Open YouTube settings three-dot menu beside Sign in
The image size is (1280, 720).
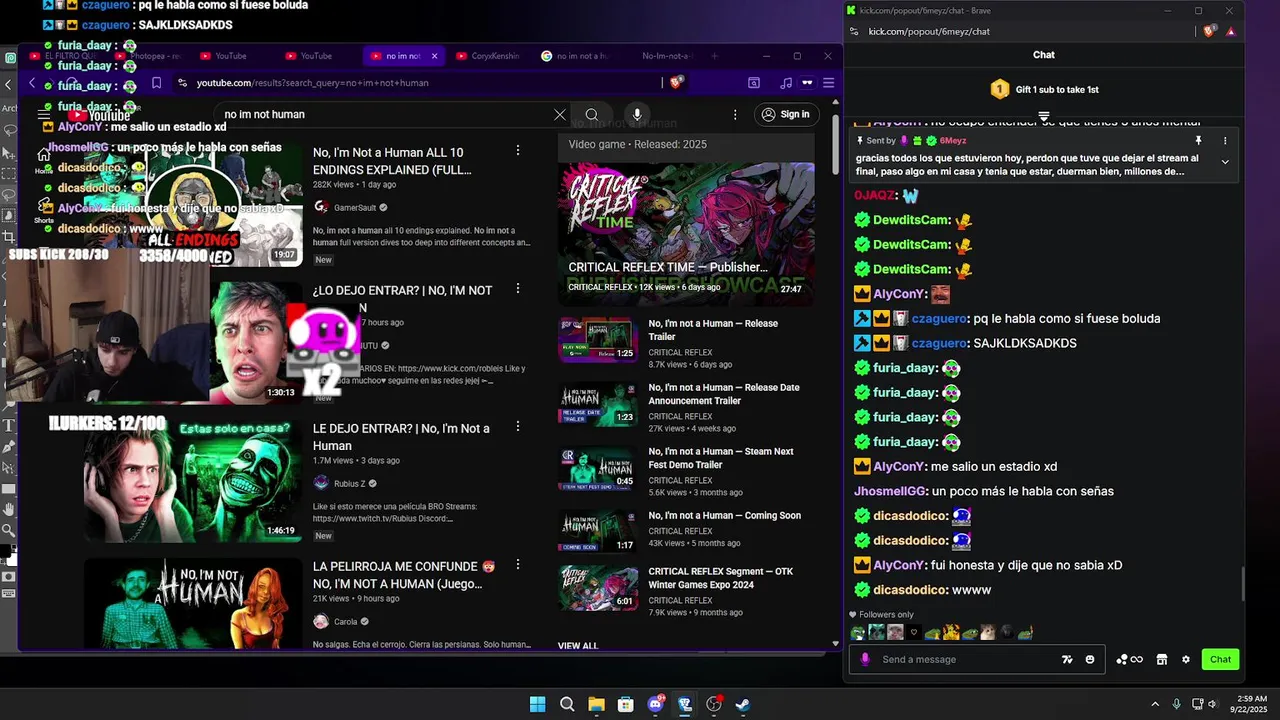click(x=735, y=115)
